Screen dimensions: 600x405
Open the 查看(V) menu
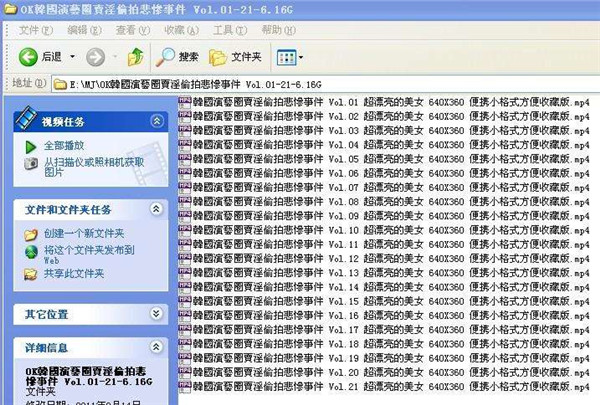tap(133, 30)
